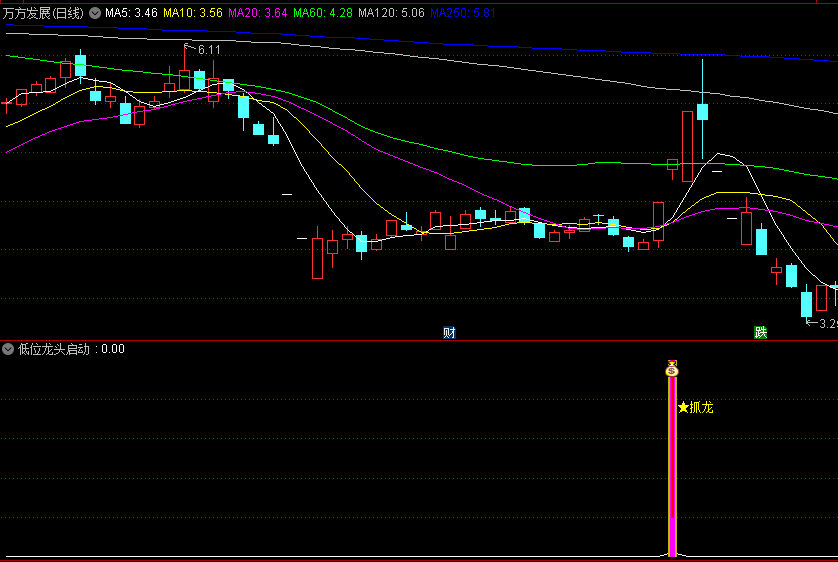This screenshot has height=562, width=838.
Task: Click the money bag signal icon
Action: click(672, 369)
